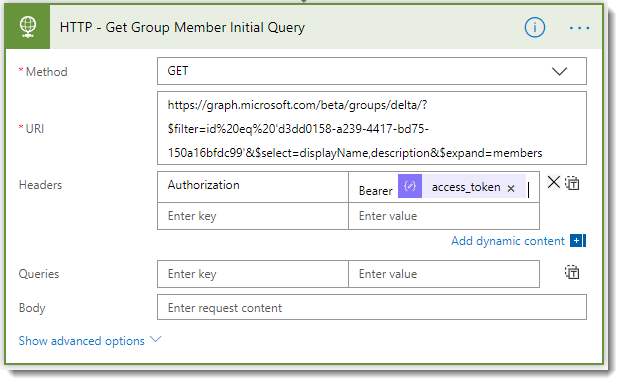Image resolution: width=623 pixels, height=385 pixels.
Task: Click the HTTP globe connector icon
Action: pyautogui.click(x=28, y=27)
